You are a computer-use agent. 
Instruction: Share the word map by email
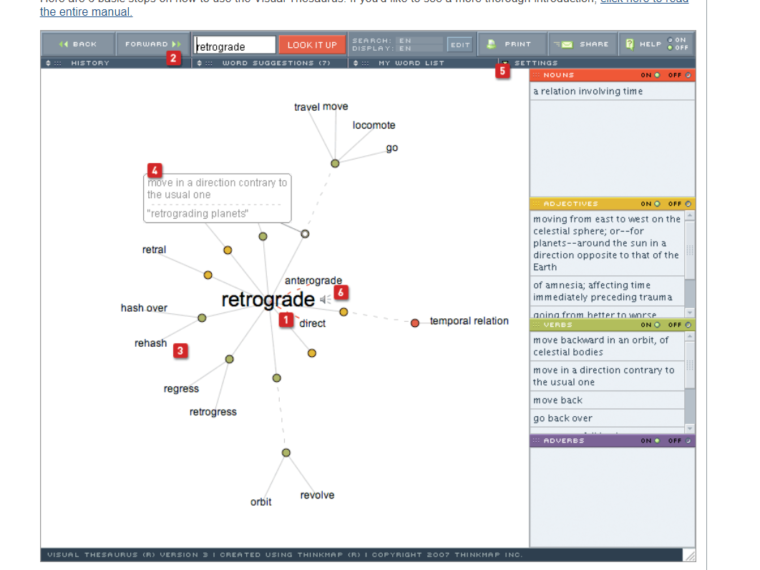583,44
